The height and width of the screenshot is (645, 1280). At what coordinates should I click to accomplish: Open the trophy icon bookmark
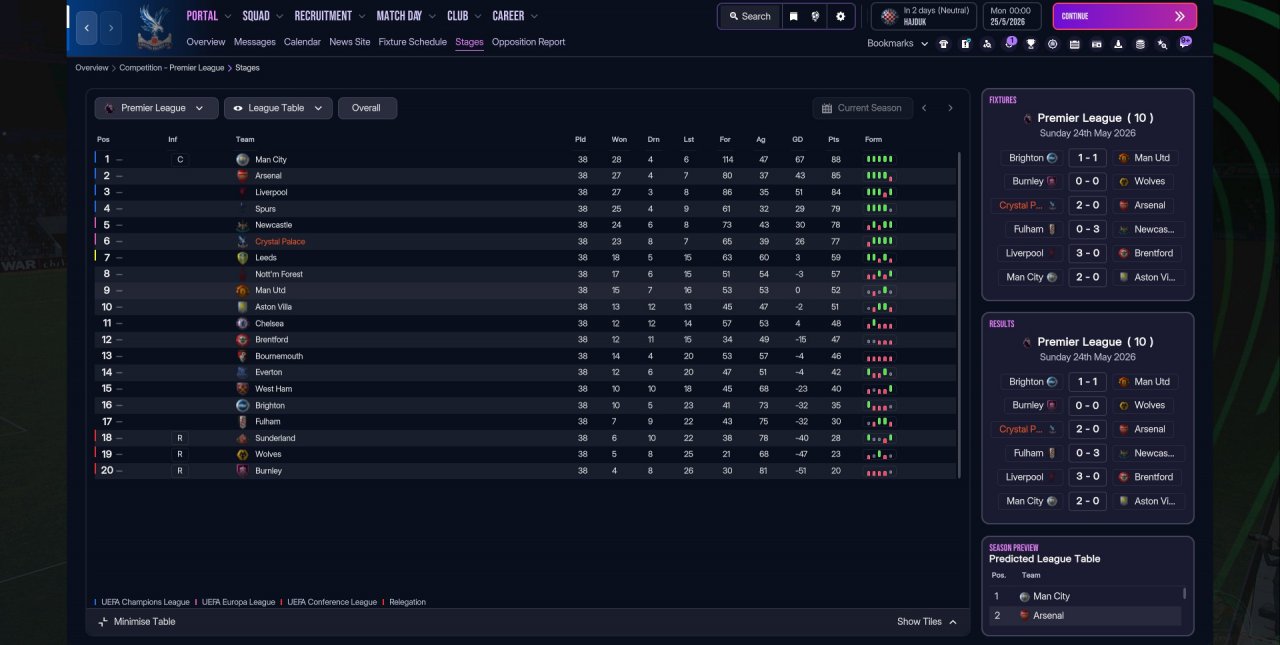[1030, 44]
